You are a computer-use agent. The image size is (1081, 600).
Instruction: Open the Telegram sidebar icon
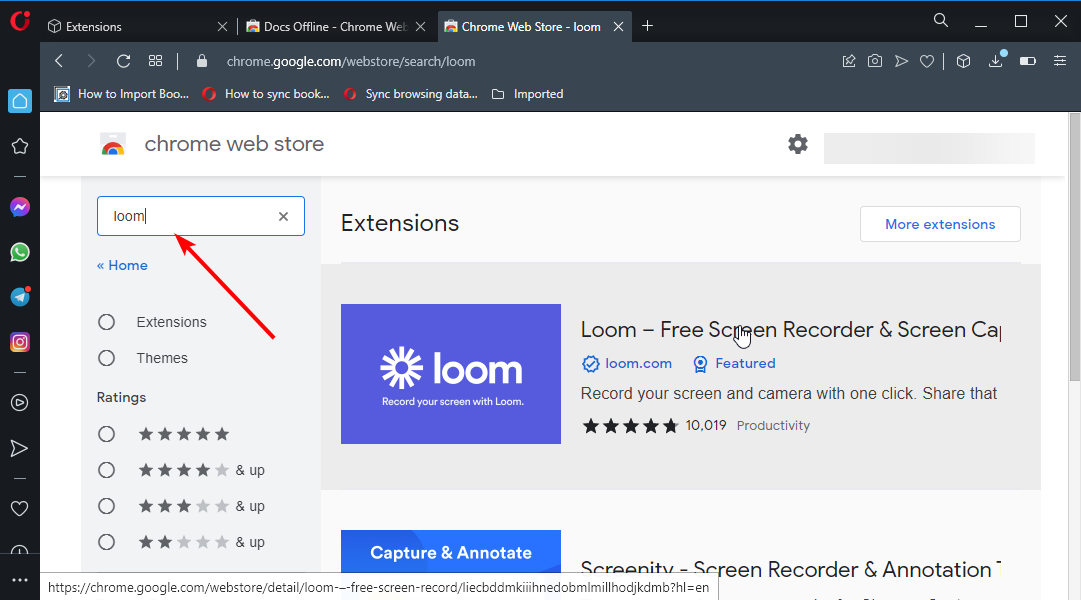coord(20,297)
